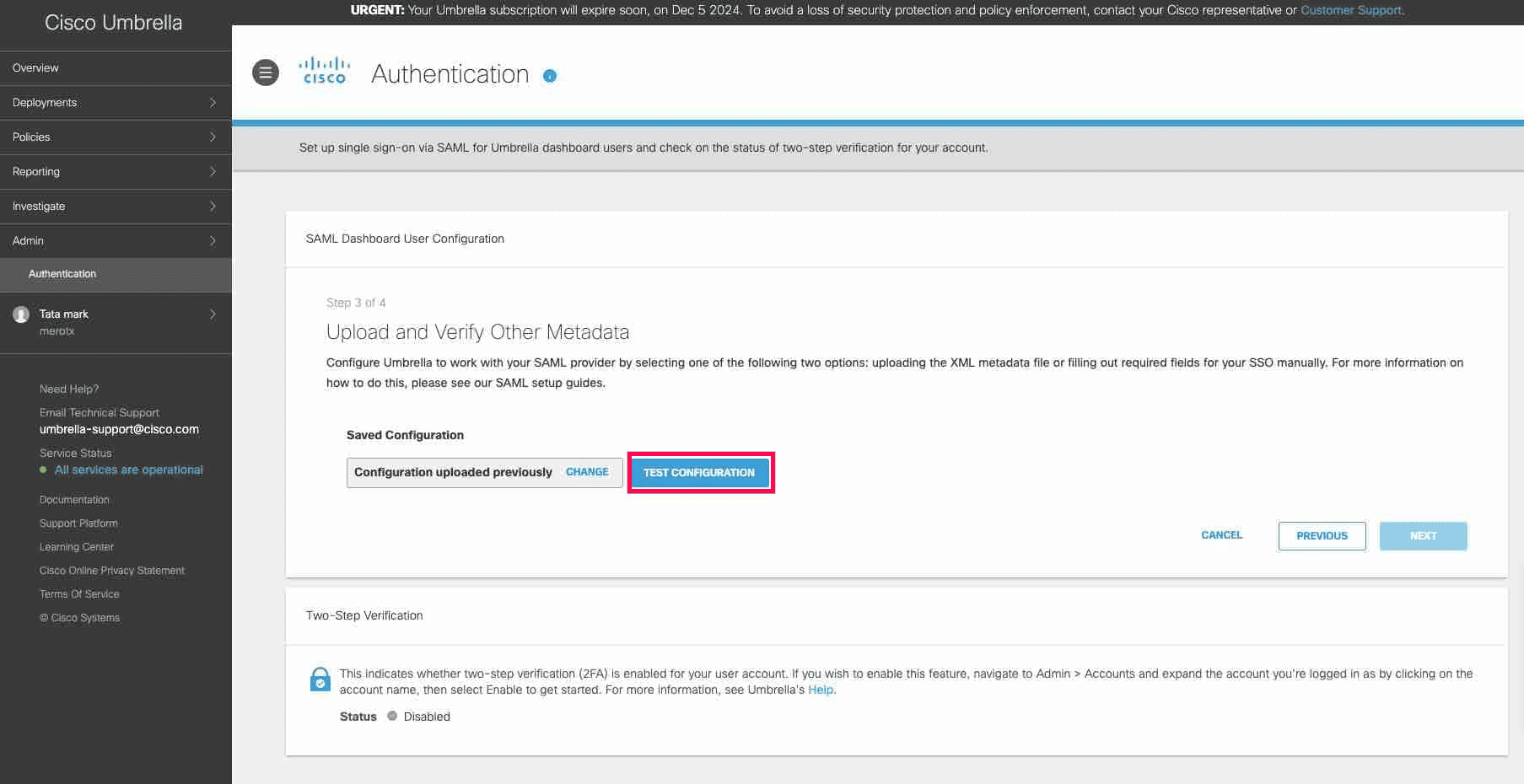Click the merotx organization name
Image resolution: width=1524 pixels, height=784 pixels.
click(57, 331)
